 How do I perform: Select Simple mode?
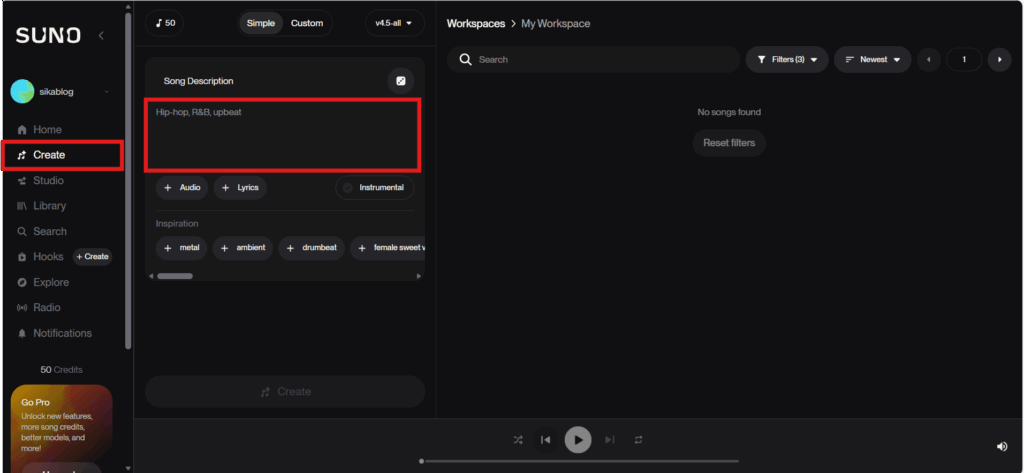pos(260,23)
